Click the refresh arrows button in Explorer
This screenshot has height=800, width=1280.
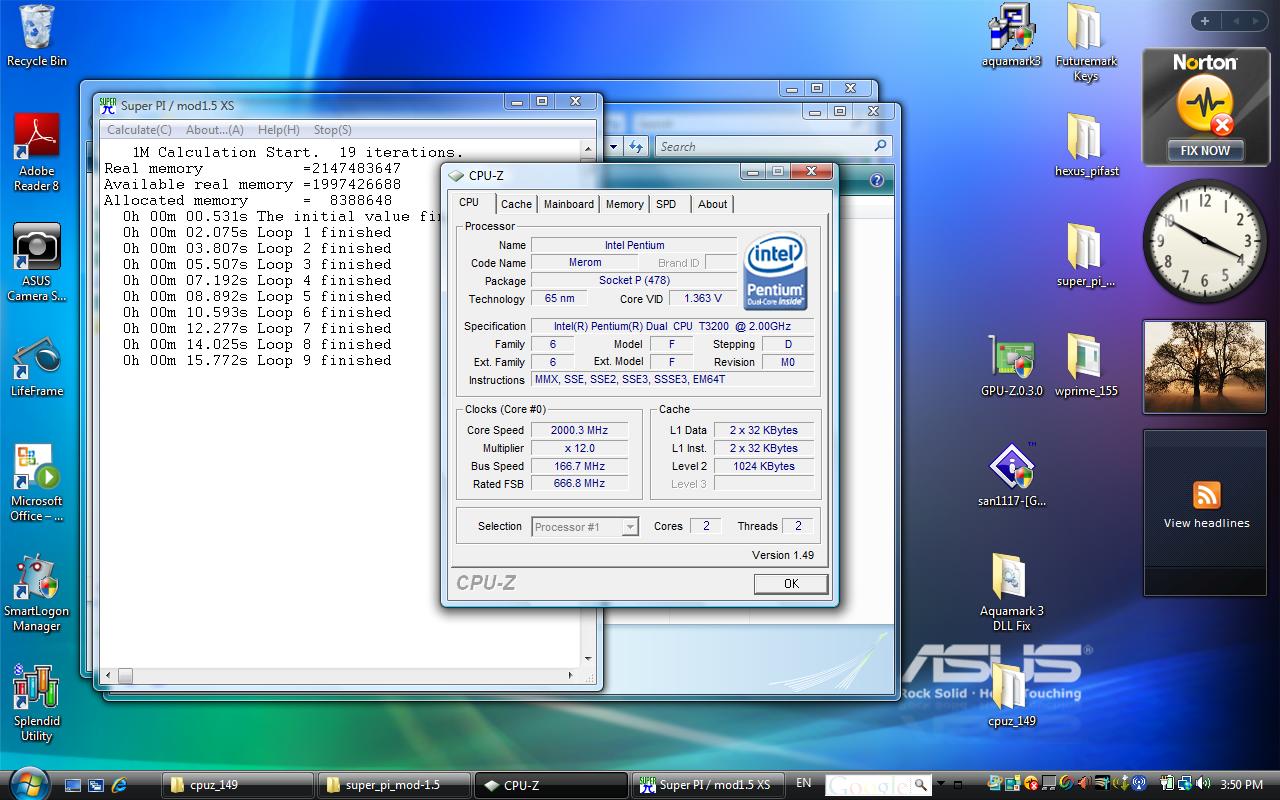636,147
